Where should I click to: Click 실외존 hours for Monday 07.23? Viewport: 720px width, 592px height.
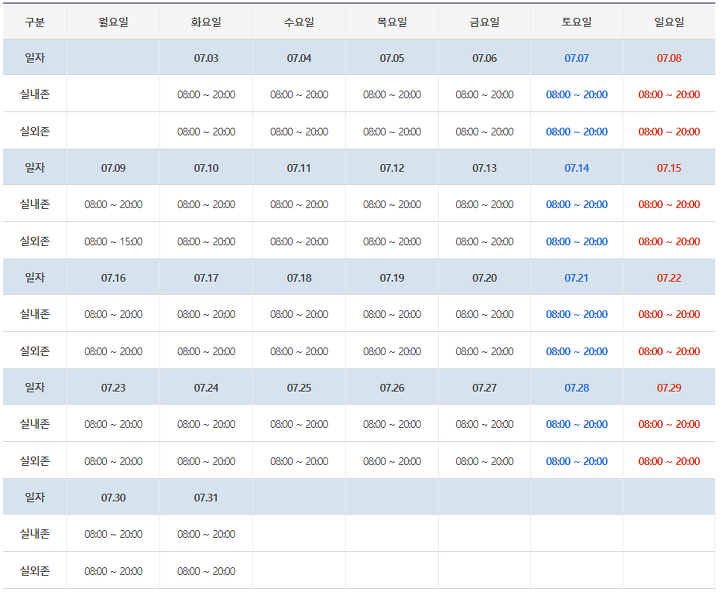(113, 461)
